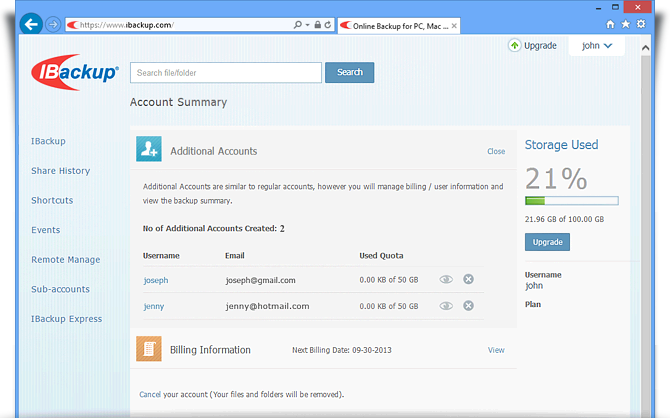Screen dimensions: 670x418
Task: Open Share History in the sidebar
Action: point(61,171)
